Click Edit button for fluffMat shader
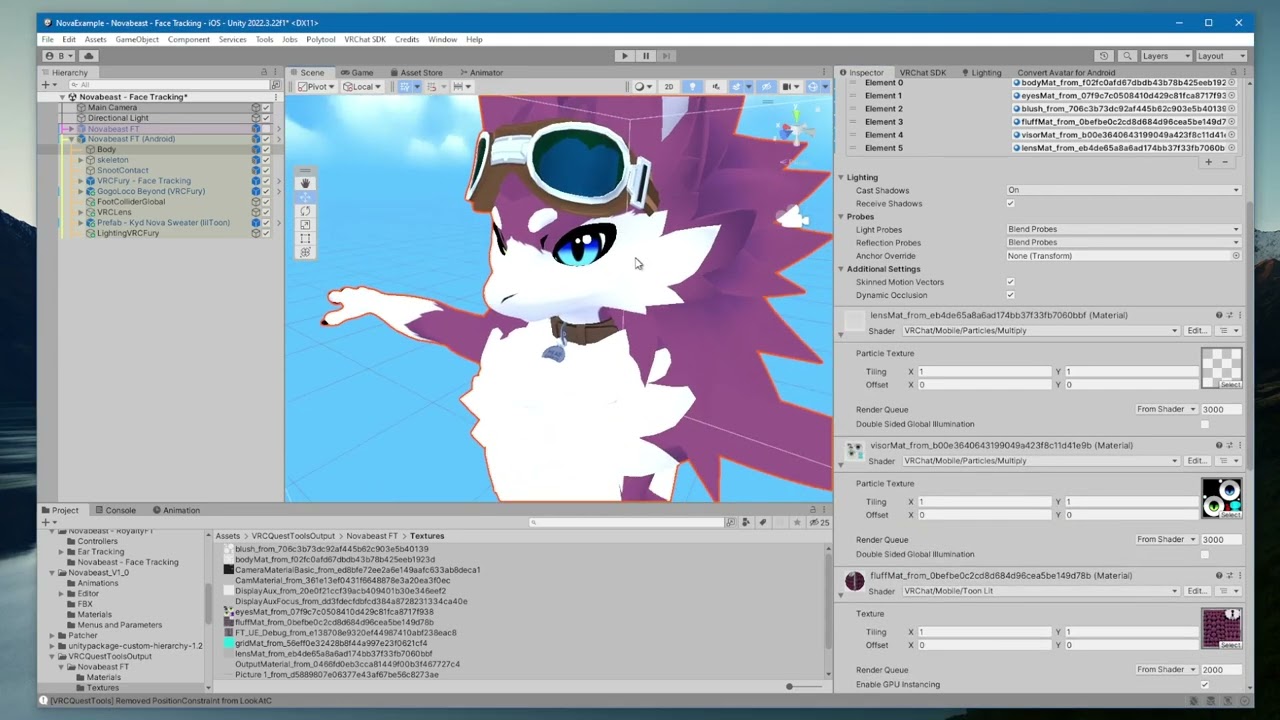1280x720 pixels. pos(1196,591)
